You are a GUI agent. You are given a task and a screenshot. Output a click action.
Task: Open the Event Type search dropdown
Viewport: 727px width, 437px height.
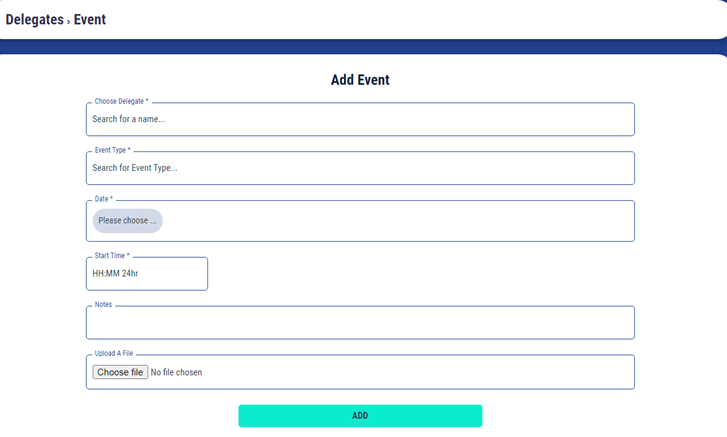[x=360, y=168]
